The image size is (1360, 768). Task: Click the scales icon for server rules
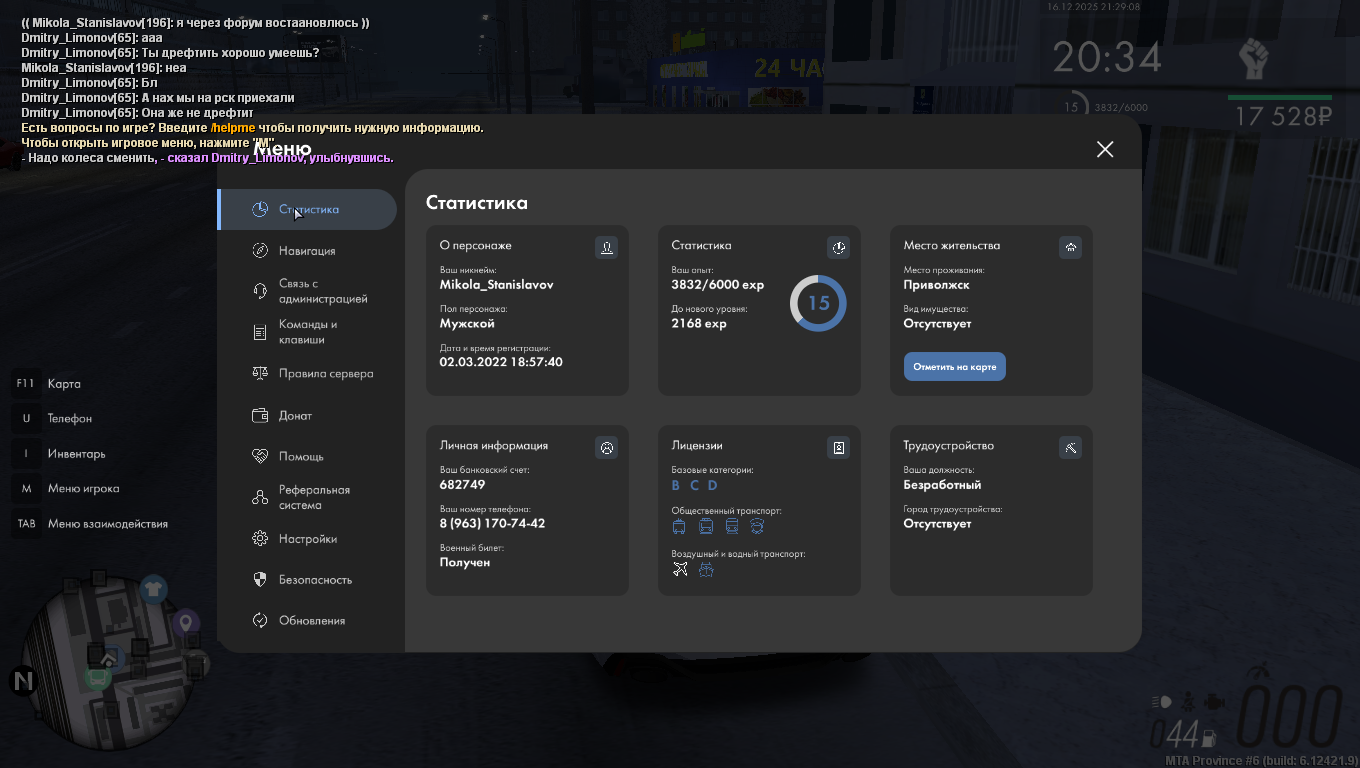click(260, 373)
